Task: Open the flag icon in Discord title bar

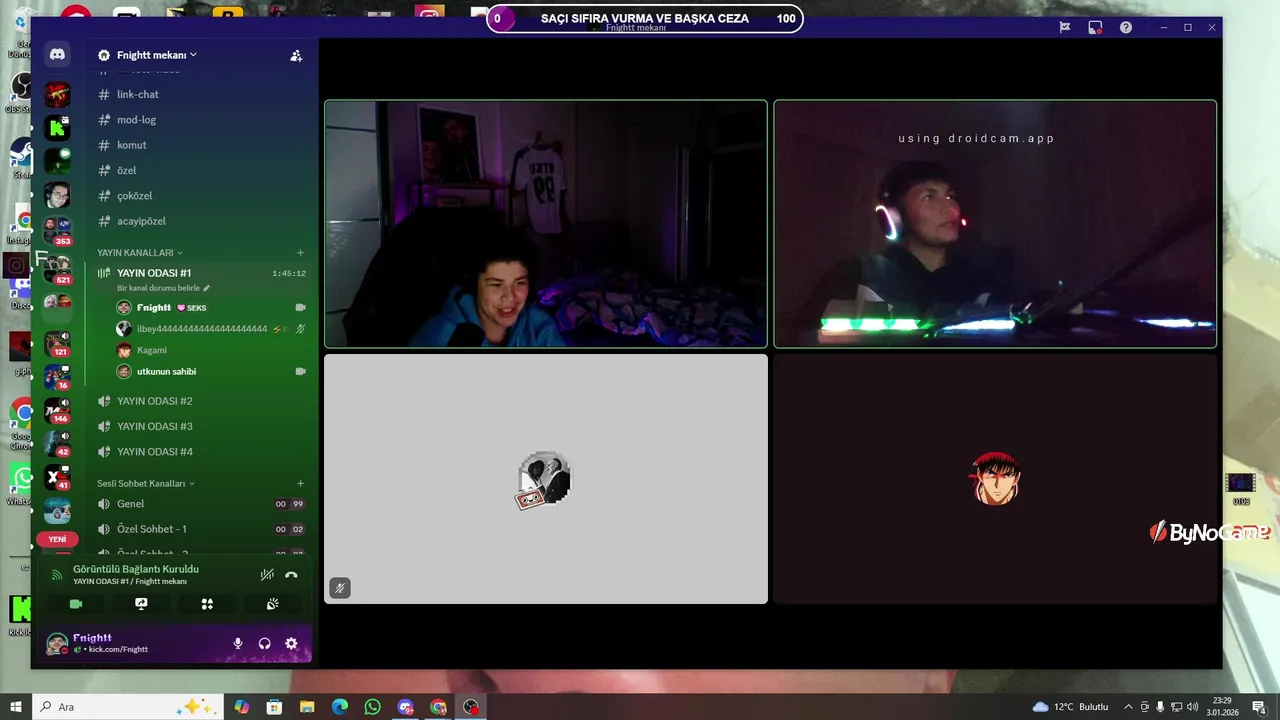Action: click(1065, 28)
